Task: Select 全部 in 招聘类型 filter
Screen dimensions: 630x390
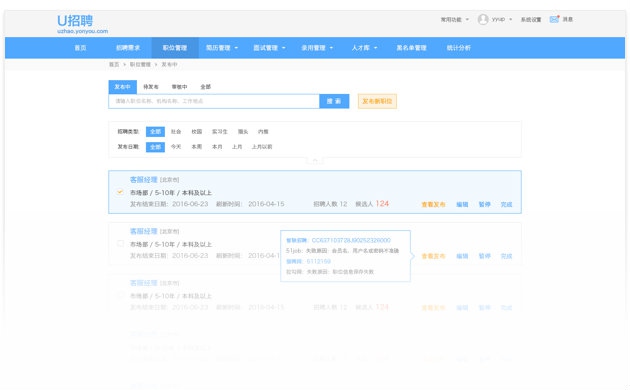Action: [x=155, y=132]
